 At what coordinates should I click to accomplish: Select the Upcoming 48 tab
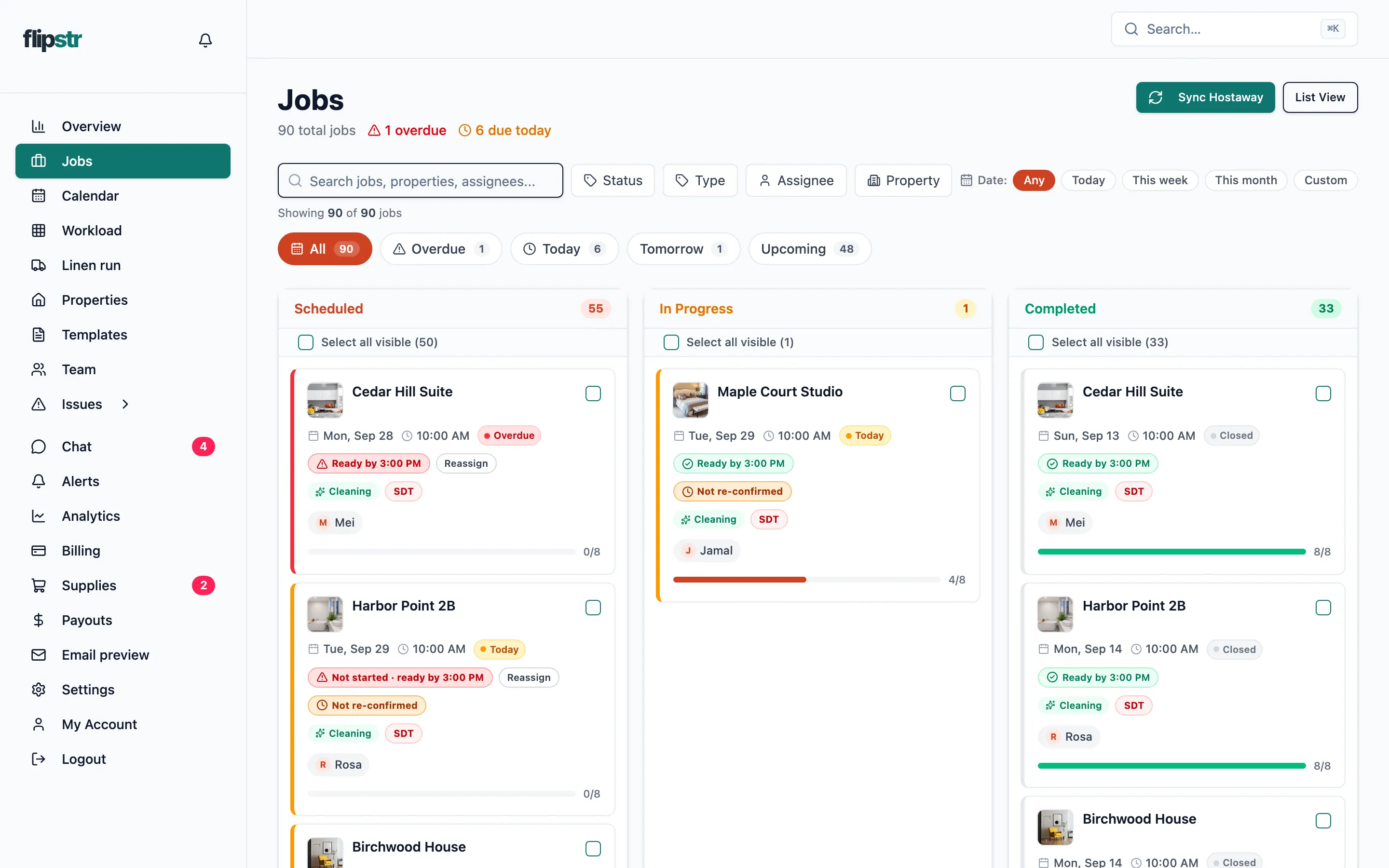tap(809, 248)
